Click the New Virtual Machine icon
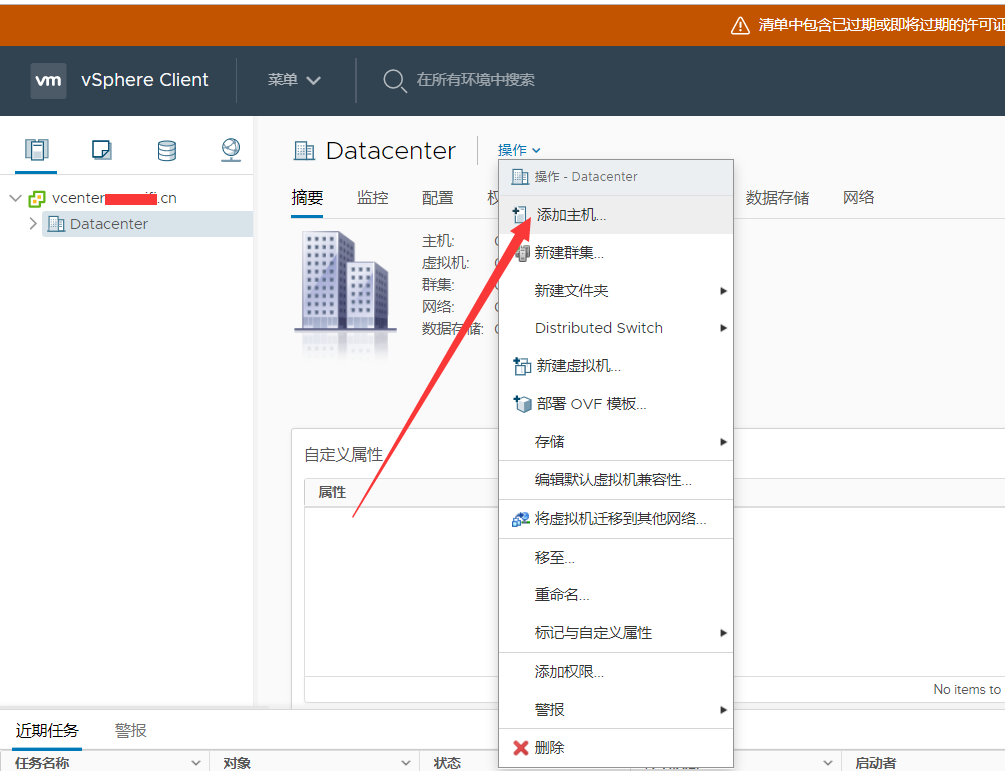 coord(522,366)
